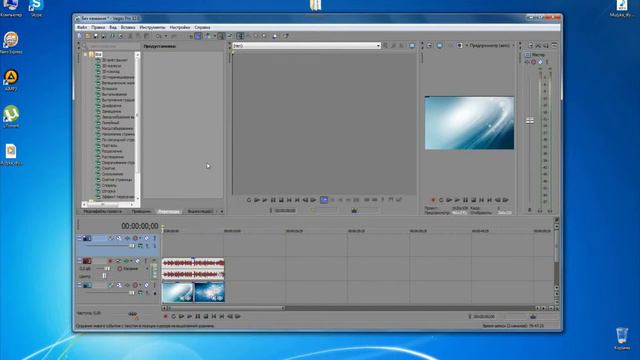Open compositing mode on the bottom video track
640x360 pixels.
(140, 292)
